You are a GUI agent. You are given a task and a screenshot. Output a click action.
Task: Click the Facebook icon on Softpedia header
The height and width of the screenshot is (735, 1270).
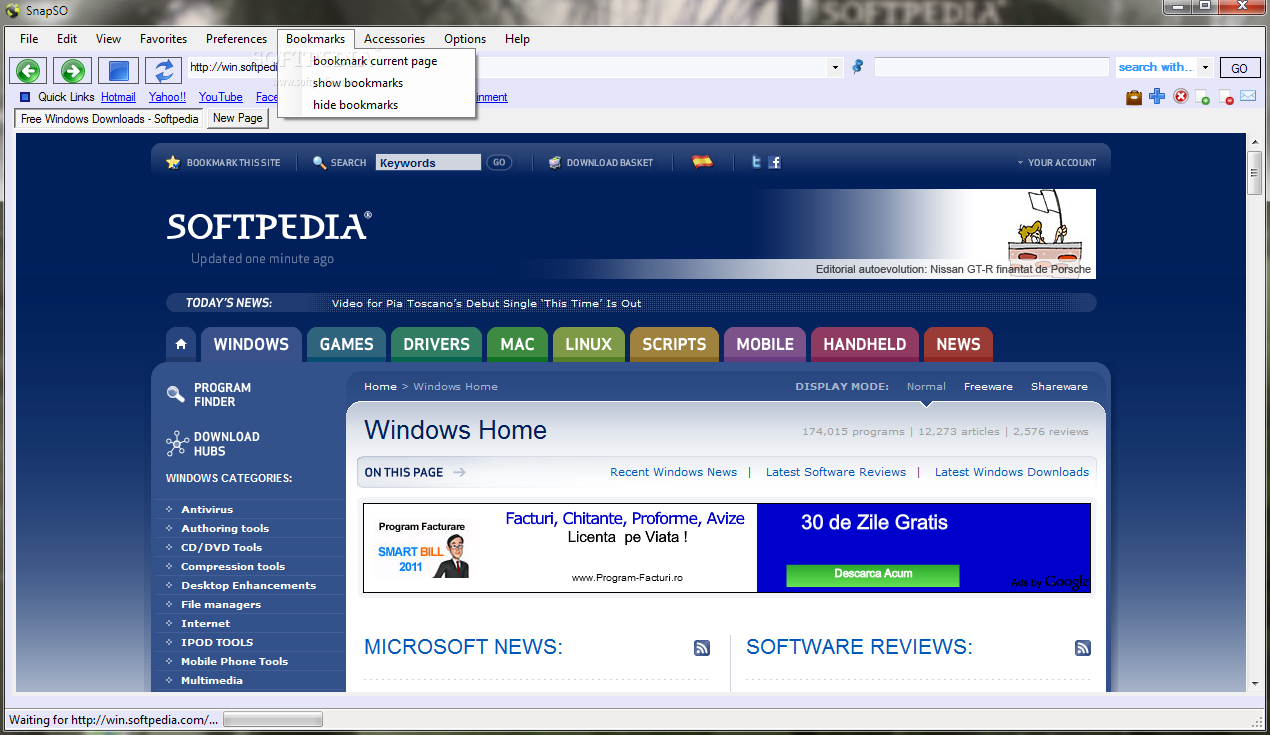(774, 162)
